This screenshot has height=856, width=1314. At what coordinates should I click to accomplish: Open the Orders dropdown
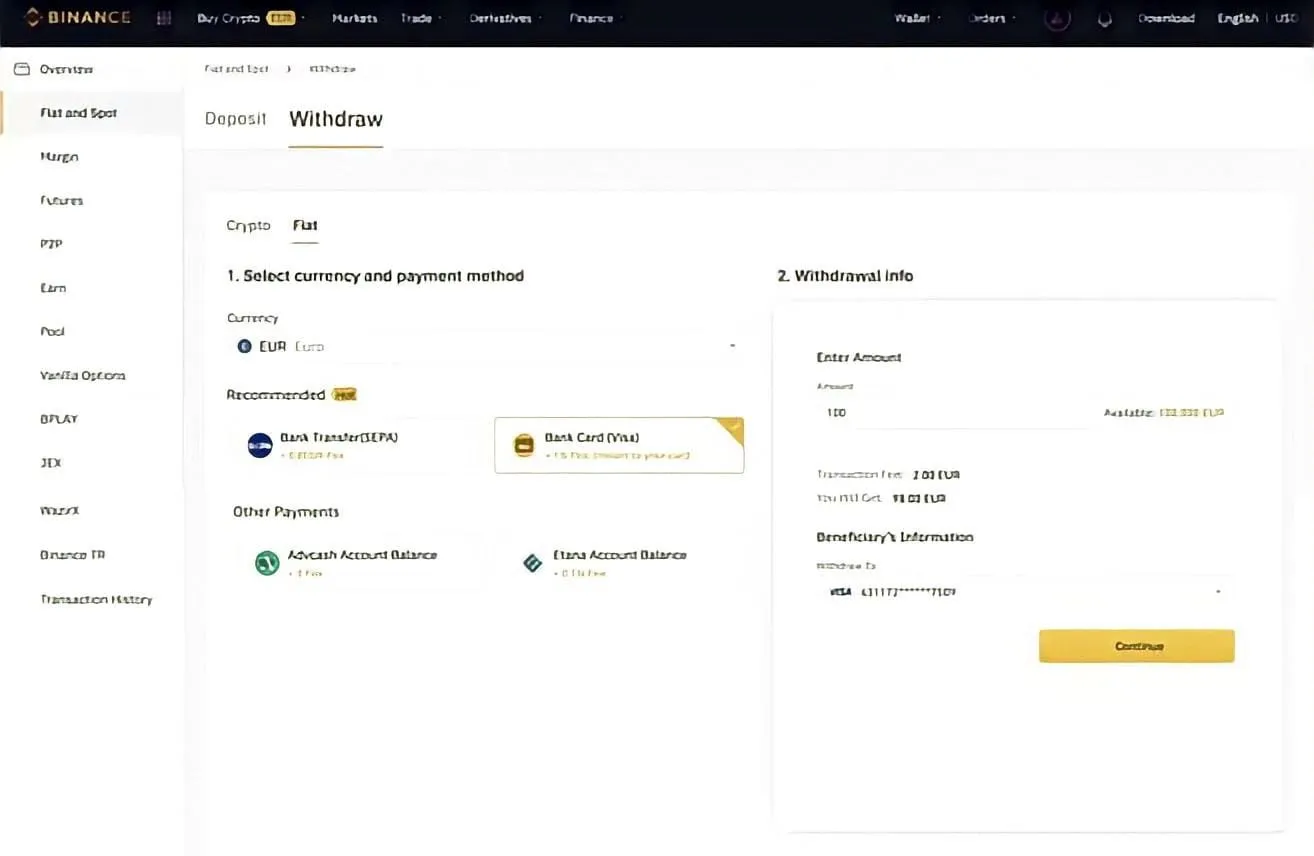click(992, 18)
